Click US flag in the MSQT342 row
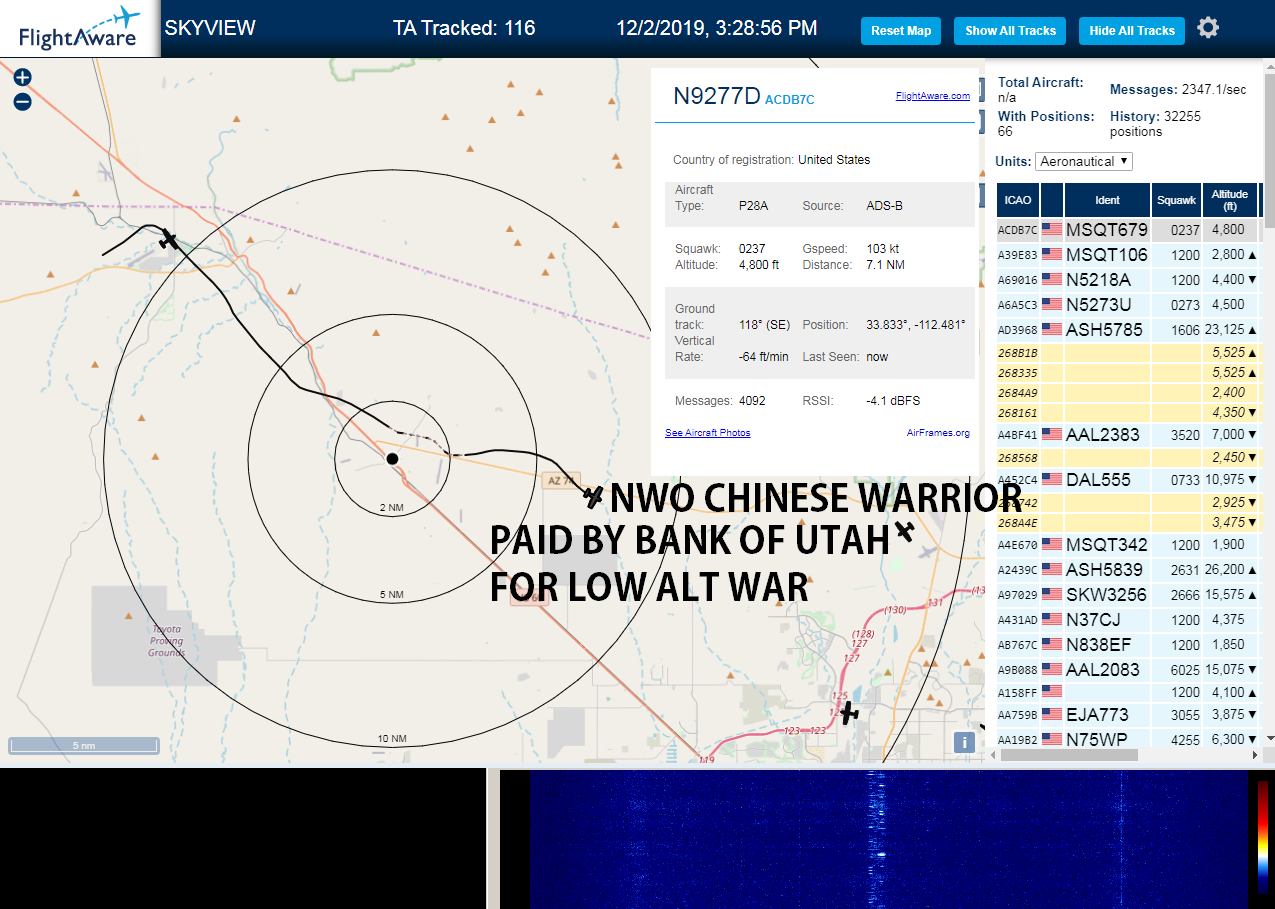Viewport: 1275px width, 909px height. click(x=1052, y=545)
